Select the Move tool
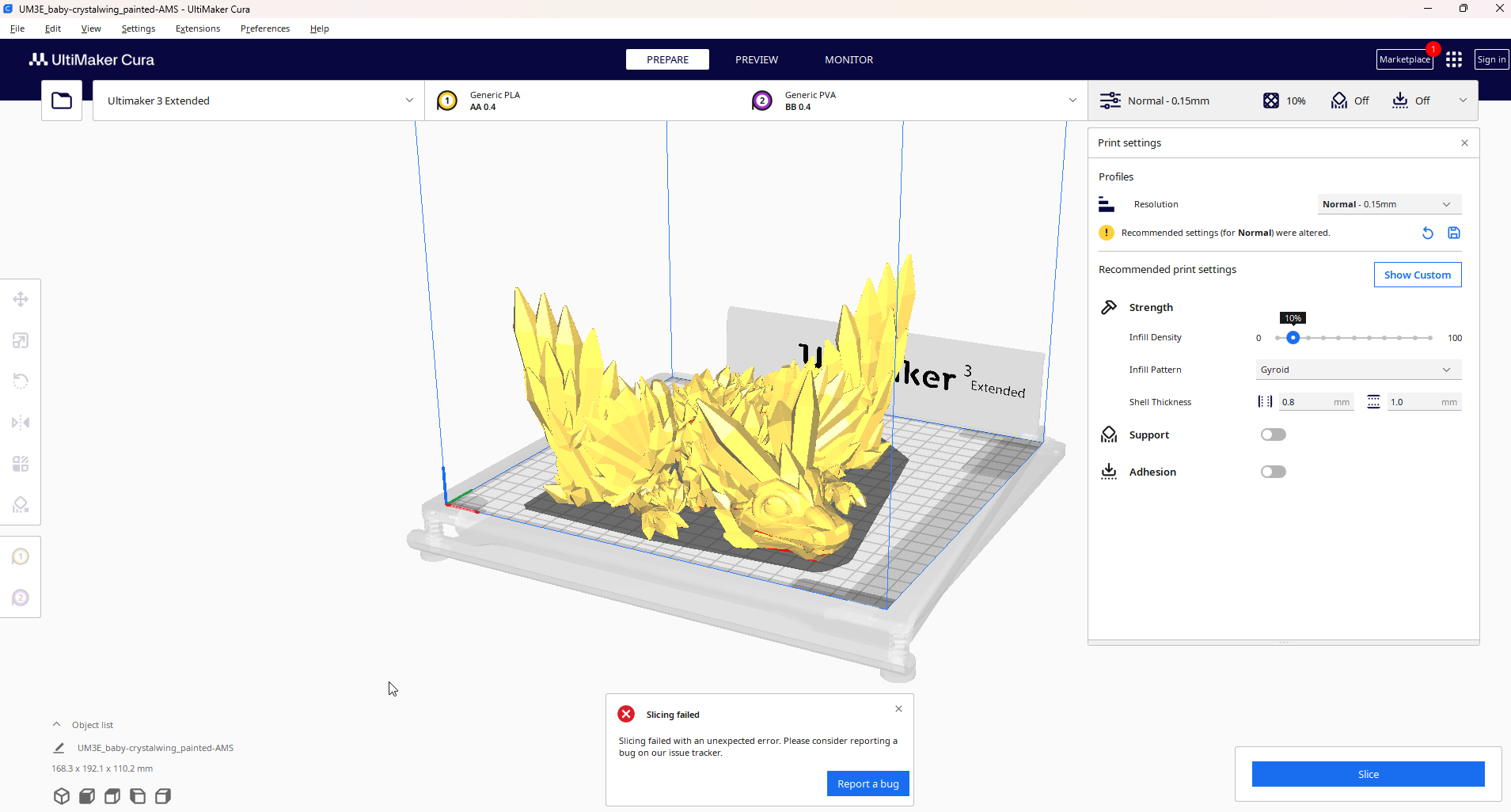This screenshot has height=812, width=1511. pyautogui.click(x=21, y=298)
